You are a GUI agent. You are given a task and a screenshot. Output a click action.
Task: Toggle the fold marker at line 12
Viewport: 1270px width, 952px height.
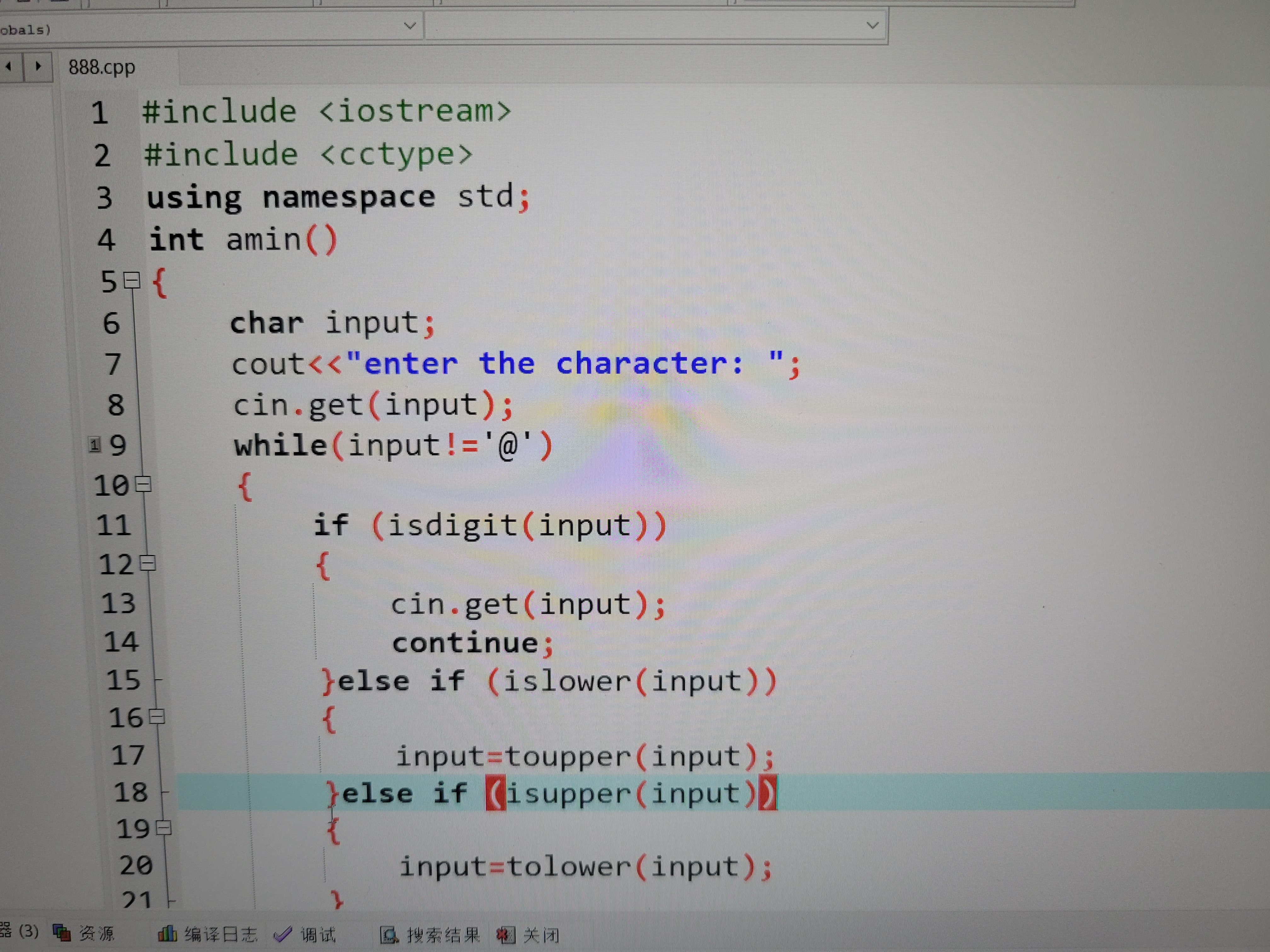pos(148,564)
